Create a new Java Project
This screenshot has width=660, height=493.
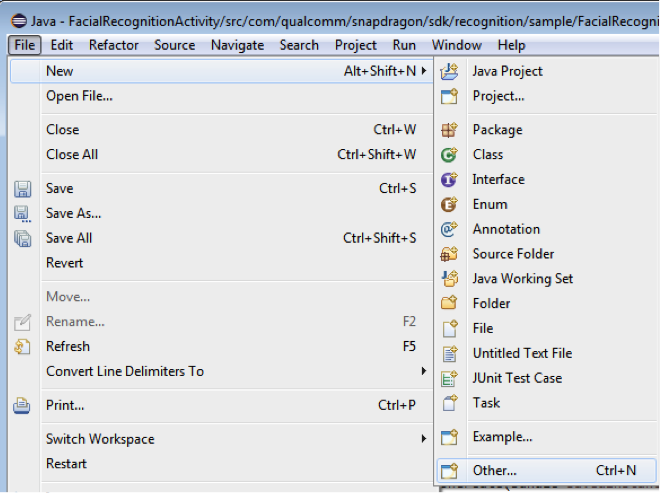coord(547,71)
